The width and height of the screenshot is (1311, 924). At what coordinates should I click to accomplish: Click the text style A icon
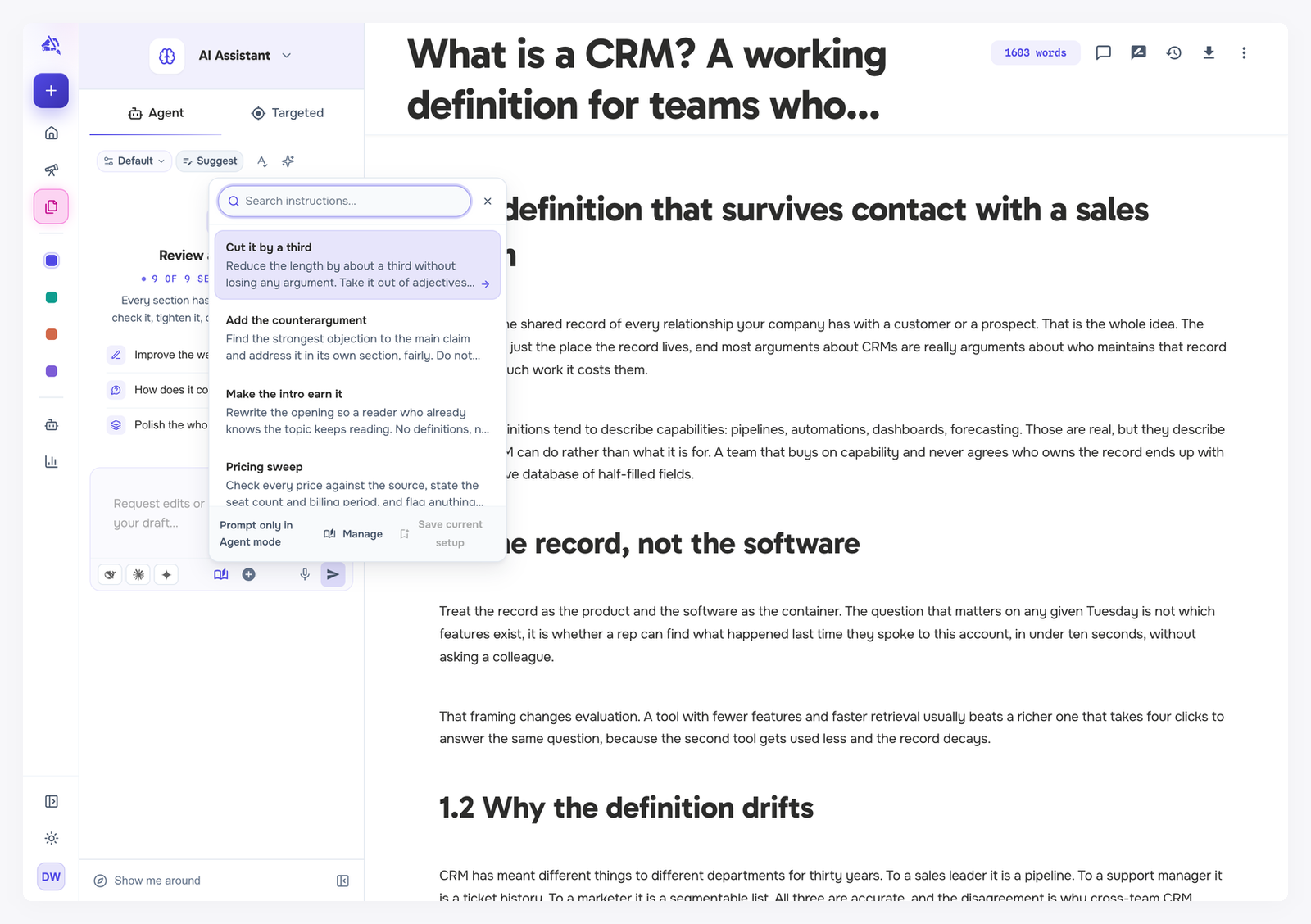coord(262,161)
